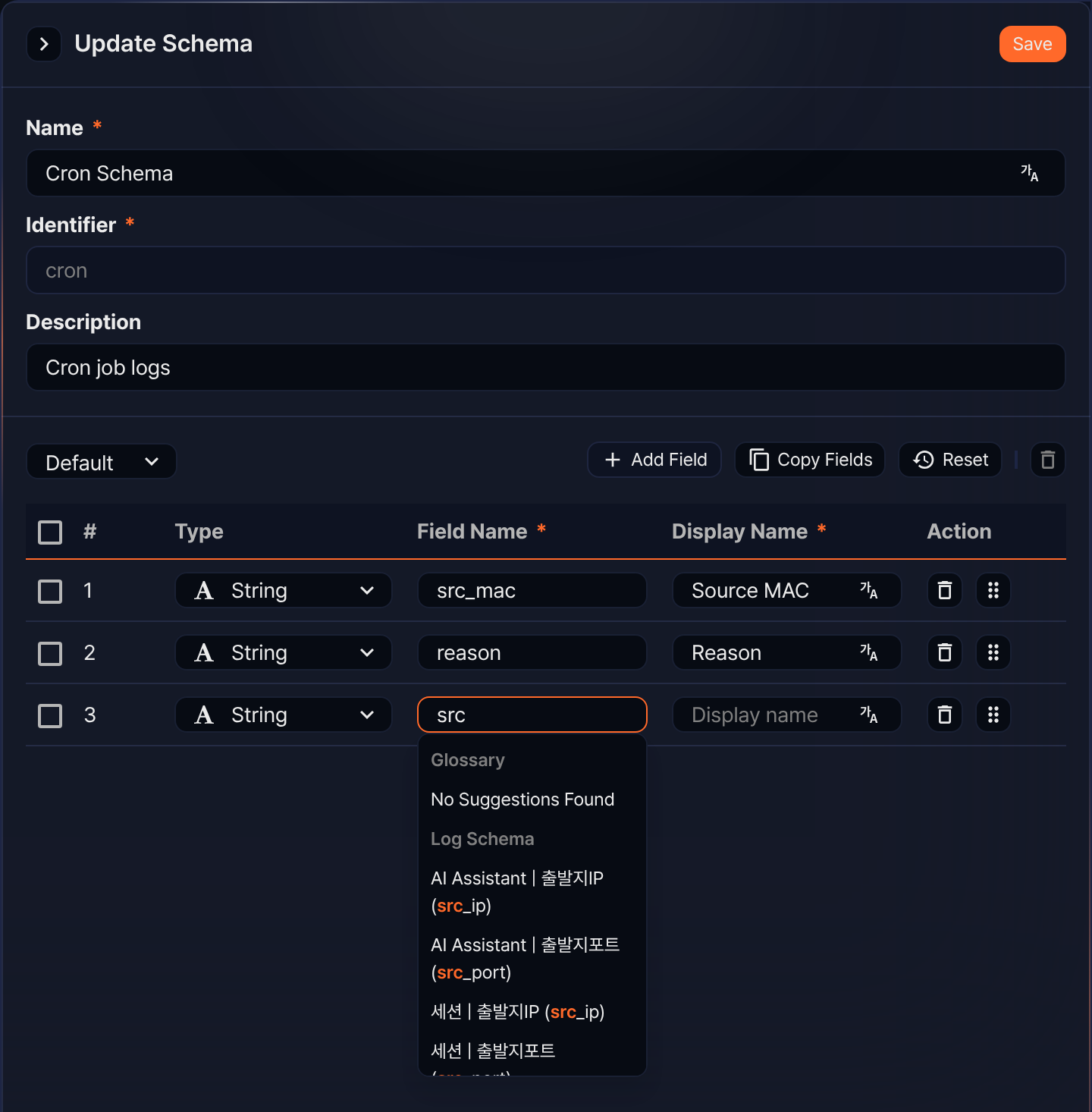The width and height of the screenshot is (1092, 1112).
Task: Click the field name input containing src
Action: pyautogui.click(x=532, y=715)
